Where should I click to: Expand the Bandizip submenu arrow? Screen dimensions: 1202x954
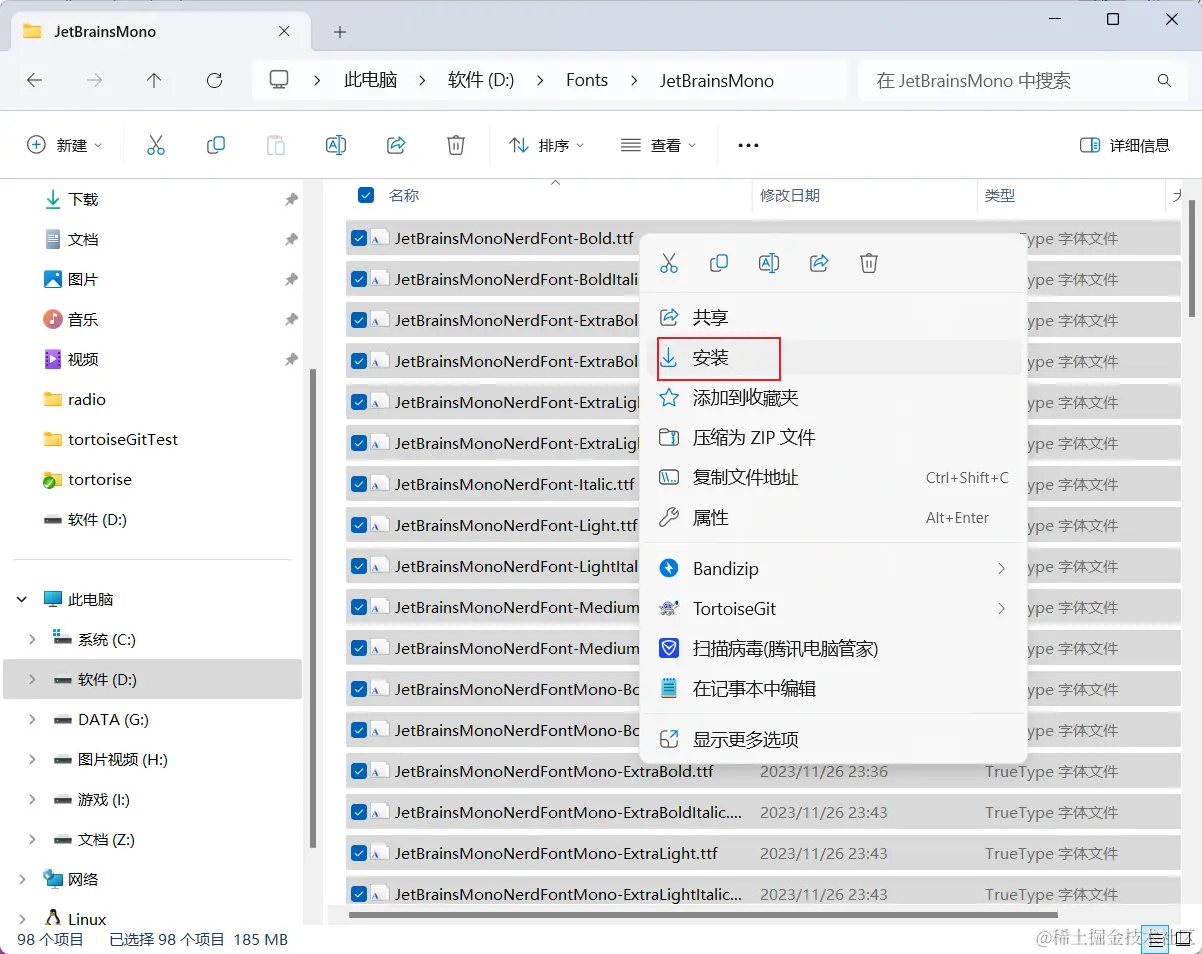[1001, 568]
